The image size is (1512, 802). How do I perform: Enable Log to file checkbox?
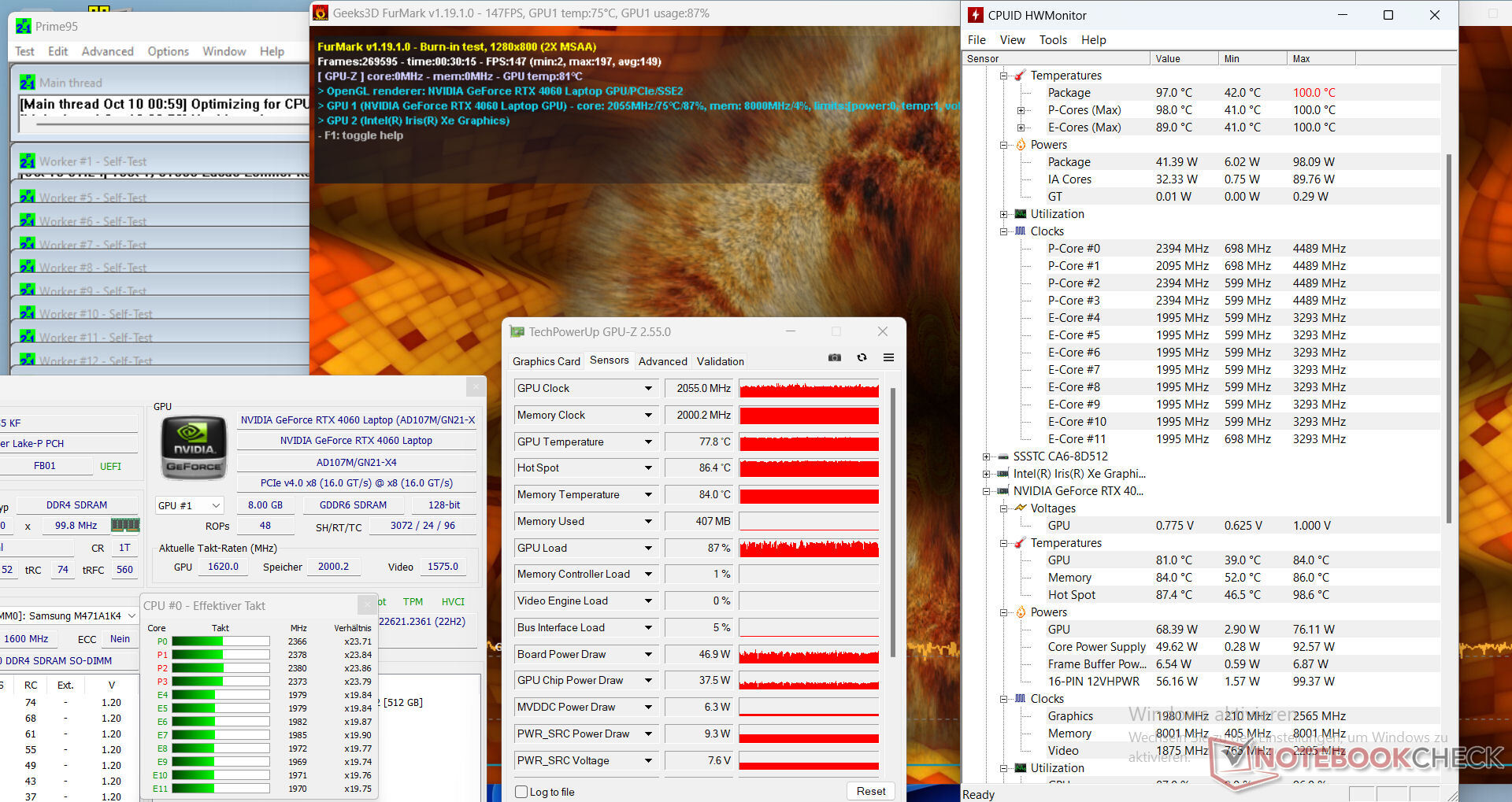coord(521,792)
